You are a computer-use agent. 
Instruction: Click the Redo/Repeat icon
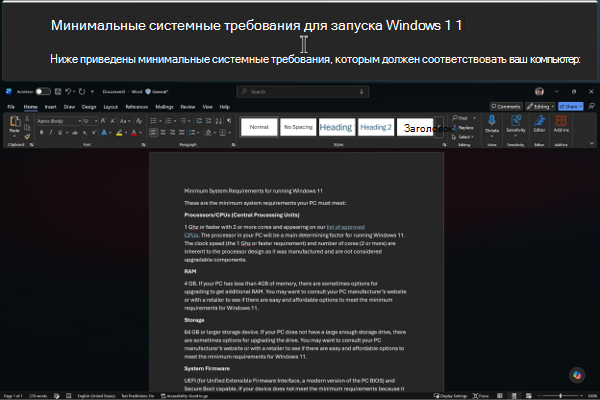pyautogui.click(x=82, y=91)
